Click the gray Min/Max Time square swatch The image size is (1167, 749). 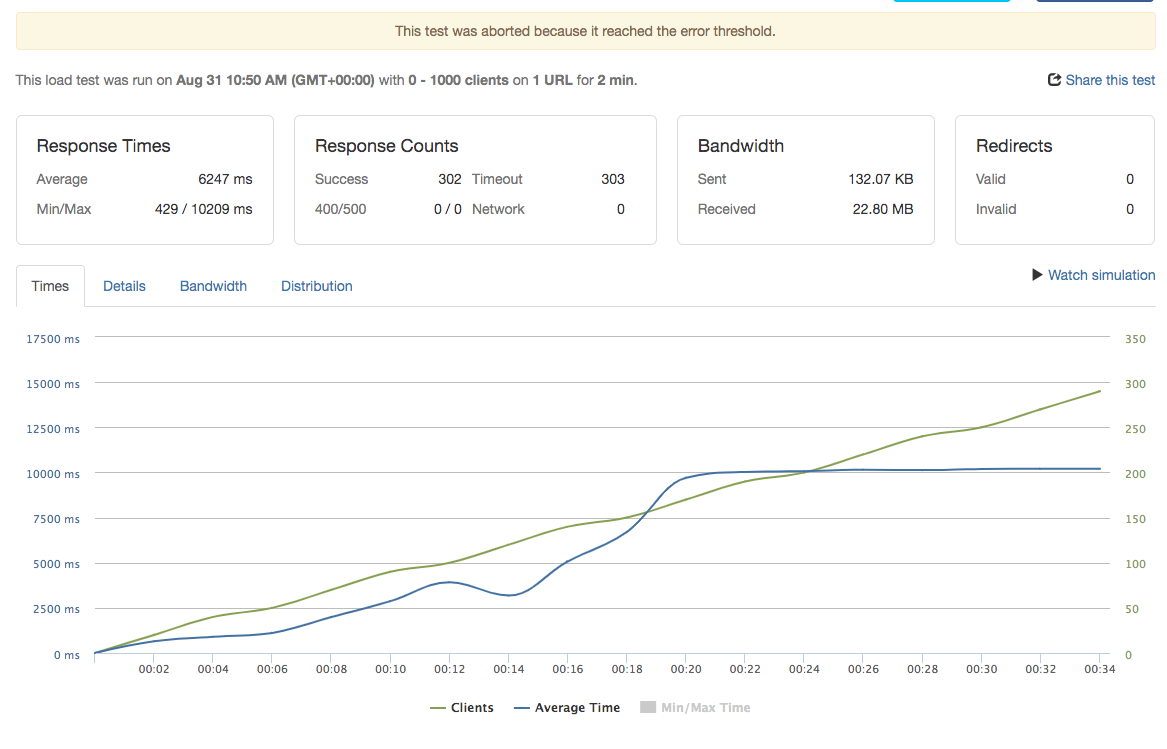pyautogui.click(x=646, y=707)
